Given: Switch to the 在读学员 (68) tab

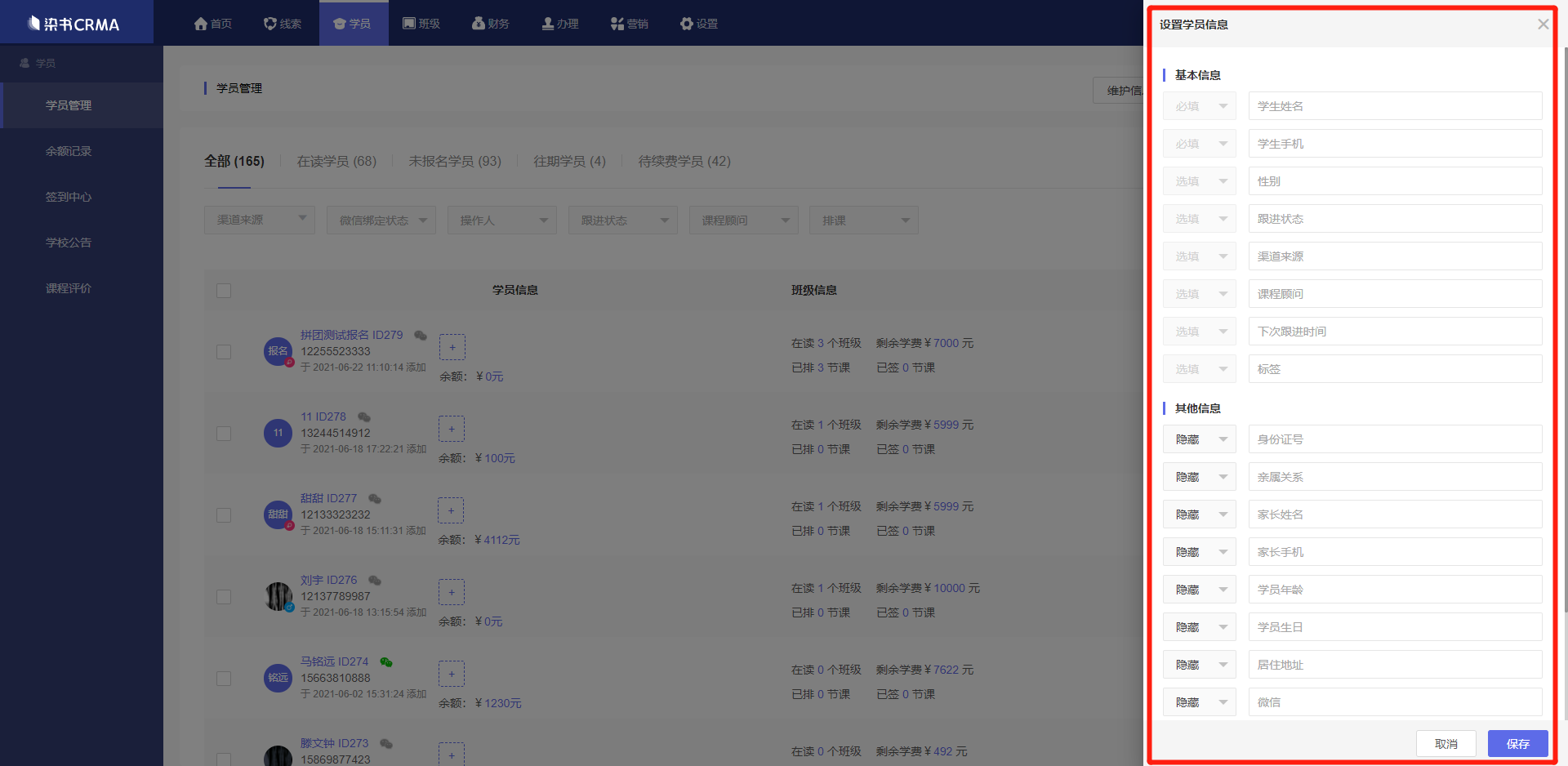Looking at the screenshot, I should click(336, 161).
